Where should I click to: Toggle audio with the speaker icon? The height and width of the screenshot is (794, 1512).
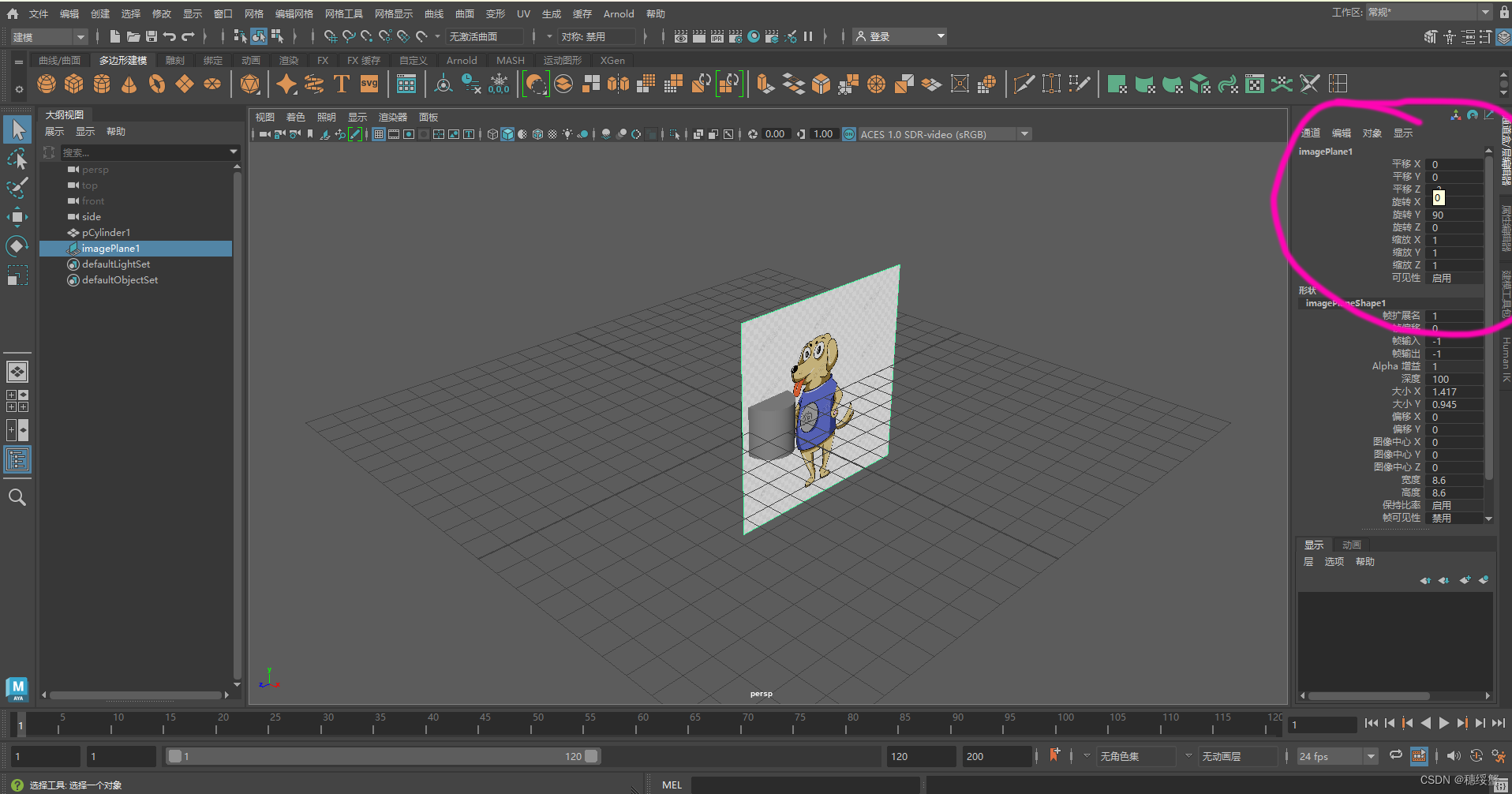(x=1454, y=755)
